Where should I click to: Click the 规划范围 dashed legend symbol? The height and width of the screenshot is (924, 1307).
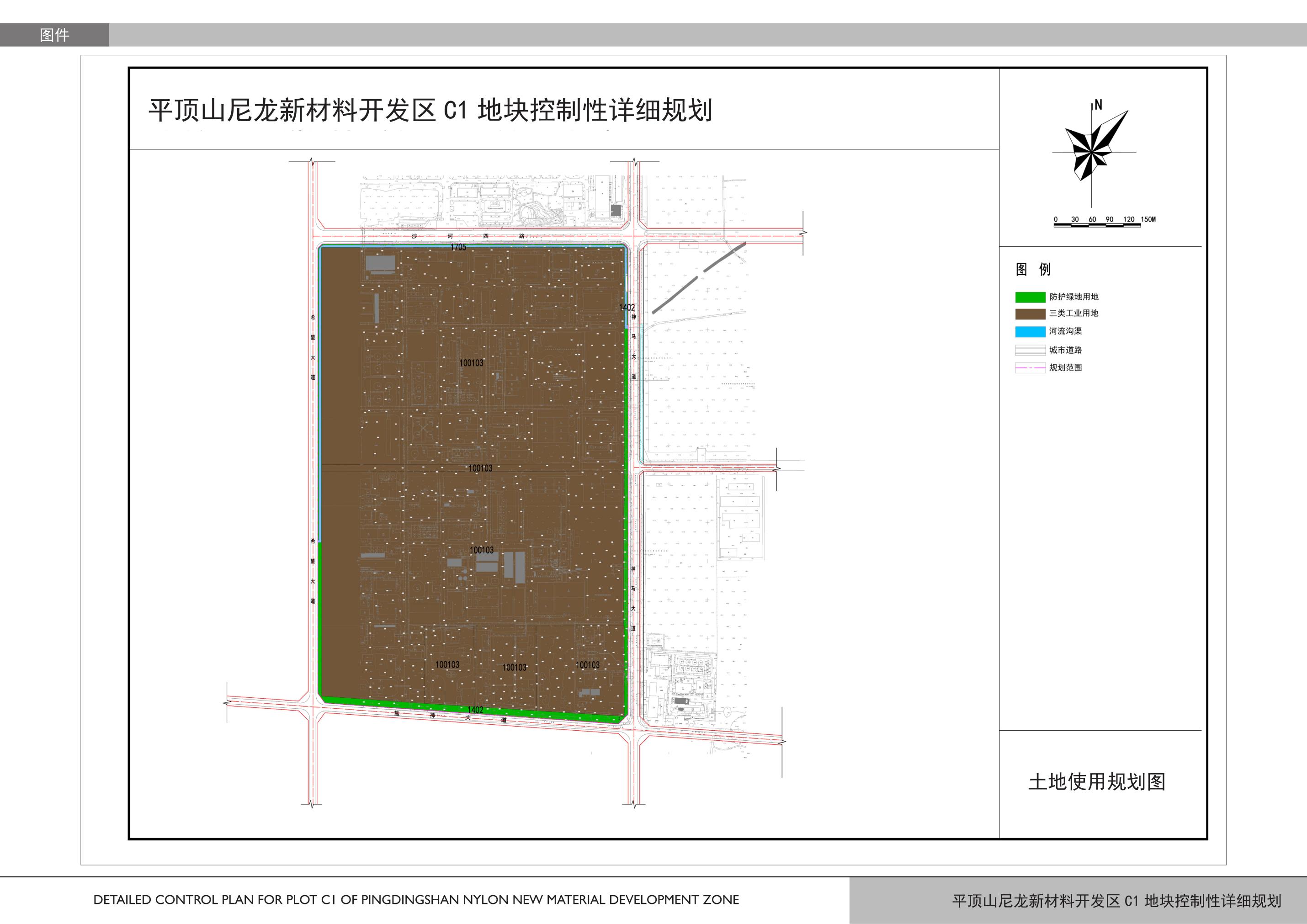pos(1031,368)
